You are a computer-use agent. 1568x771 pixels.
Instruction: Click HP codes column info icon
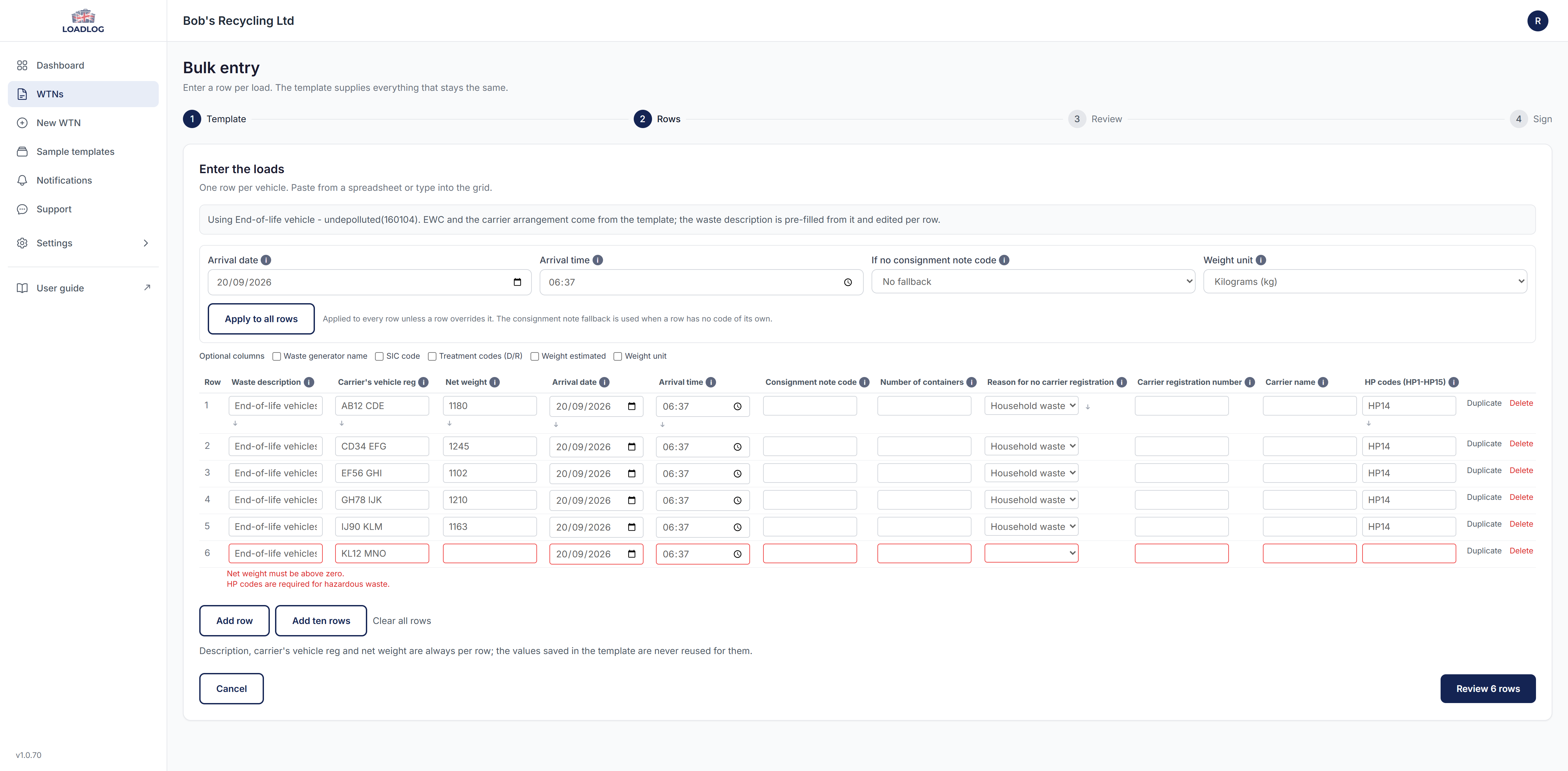(1454, 382)
